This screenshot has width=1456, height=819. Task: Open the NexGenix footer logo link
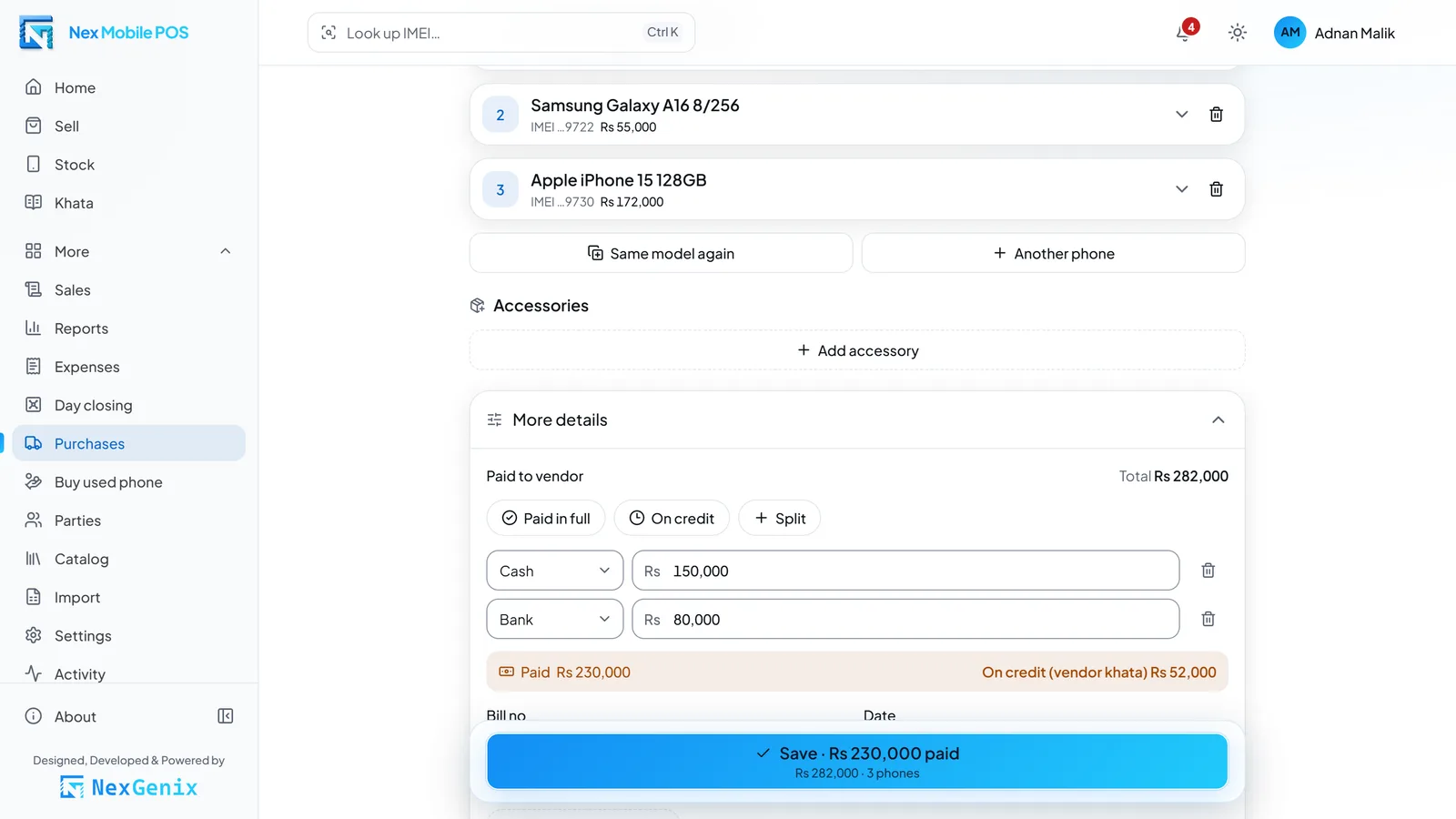128,787
